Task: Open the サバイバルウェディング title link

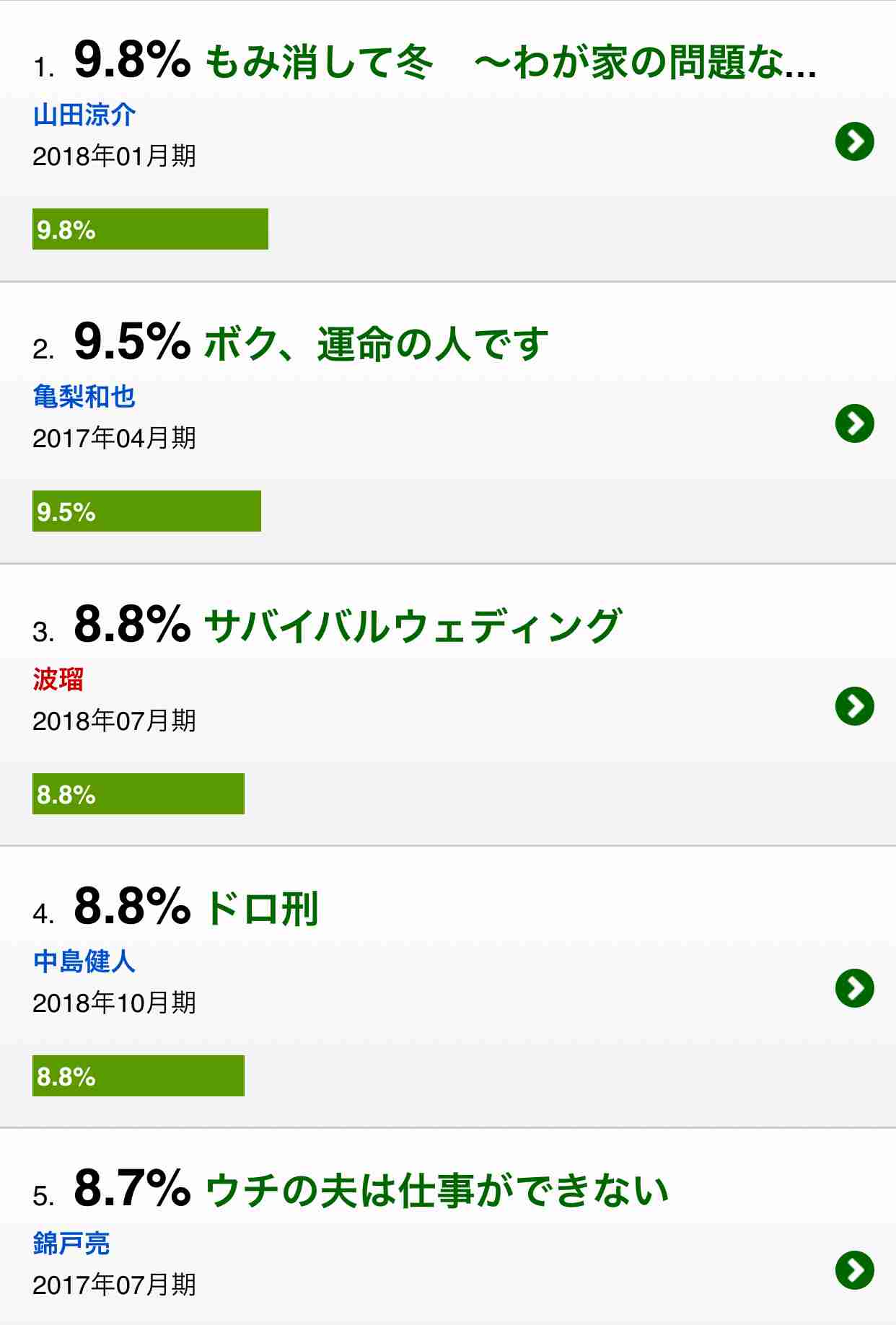Action: tap(413, 626)
